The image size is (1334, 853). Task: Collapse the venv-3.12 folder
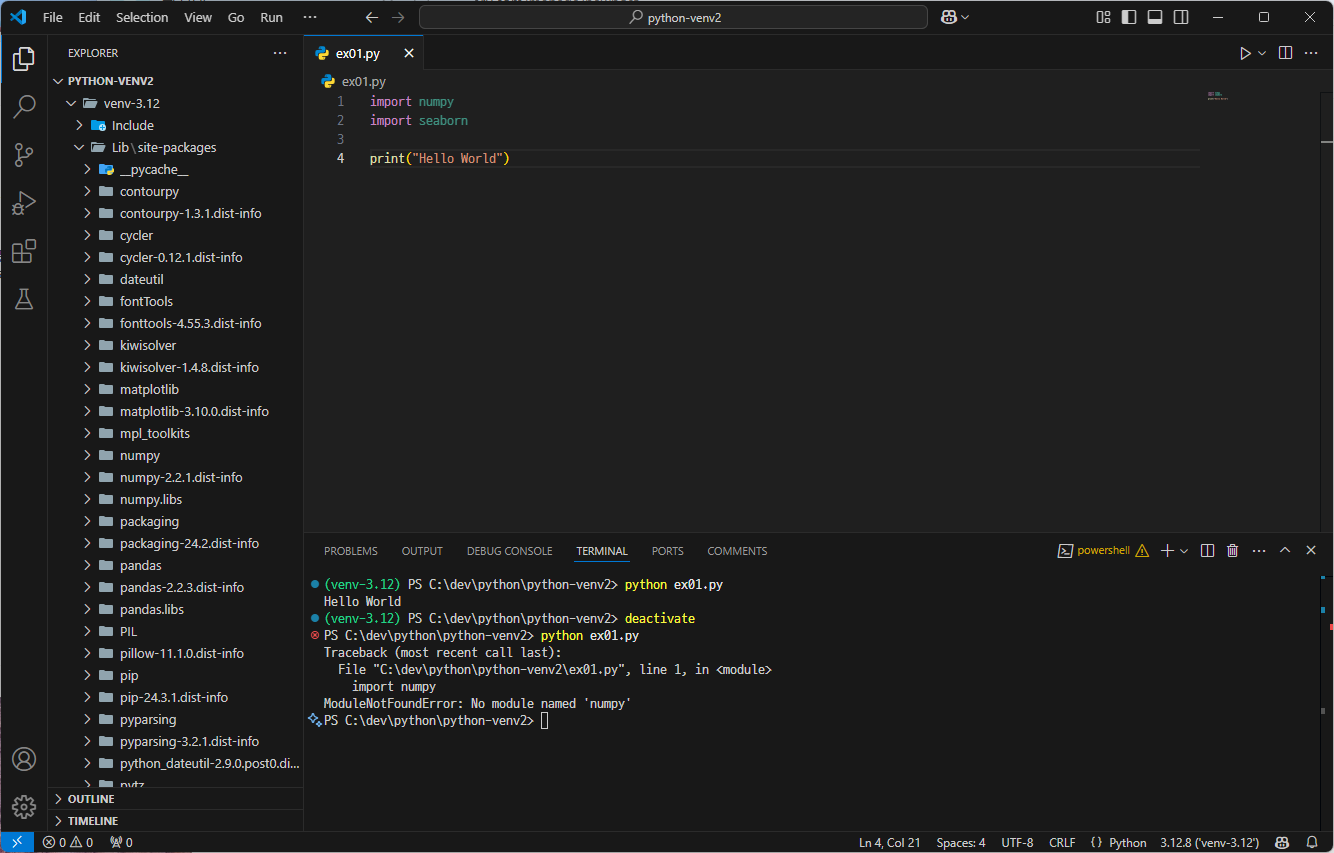(175, 103)
